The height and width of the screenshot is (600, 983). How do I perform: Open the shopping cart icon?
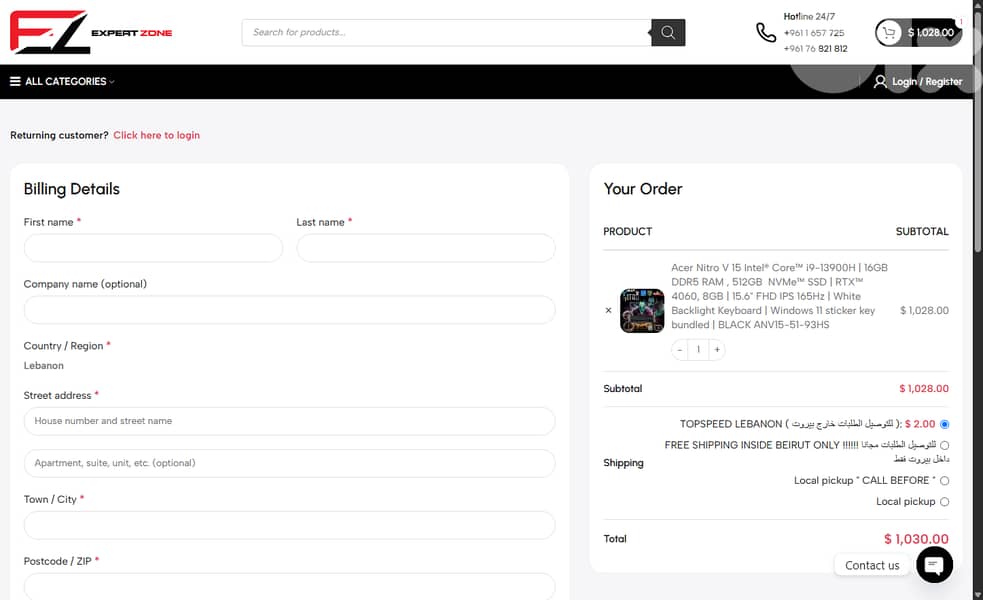[888, 33]
